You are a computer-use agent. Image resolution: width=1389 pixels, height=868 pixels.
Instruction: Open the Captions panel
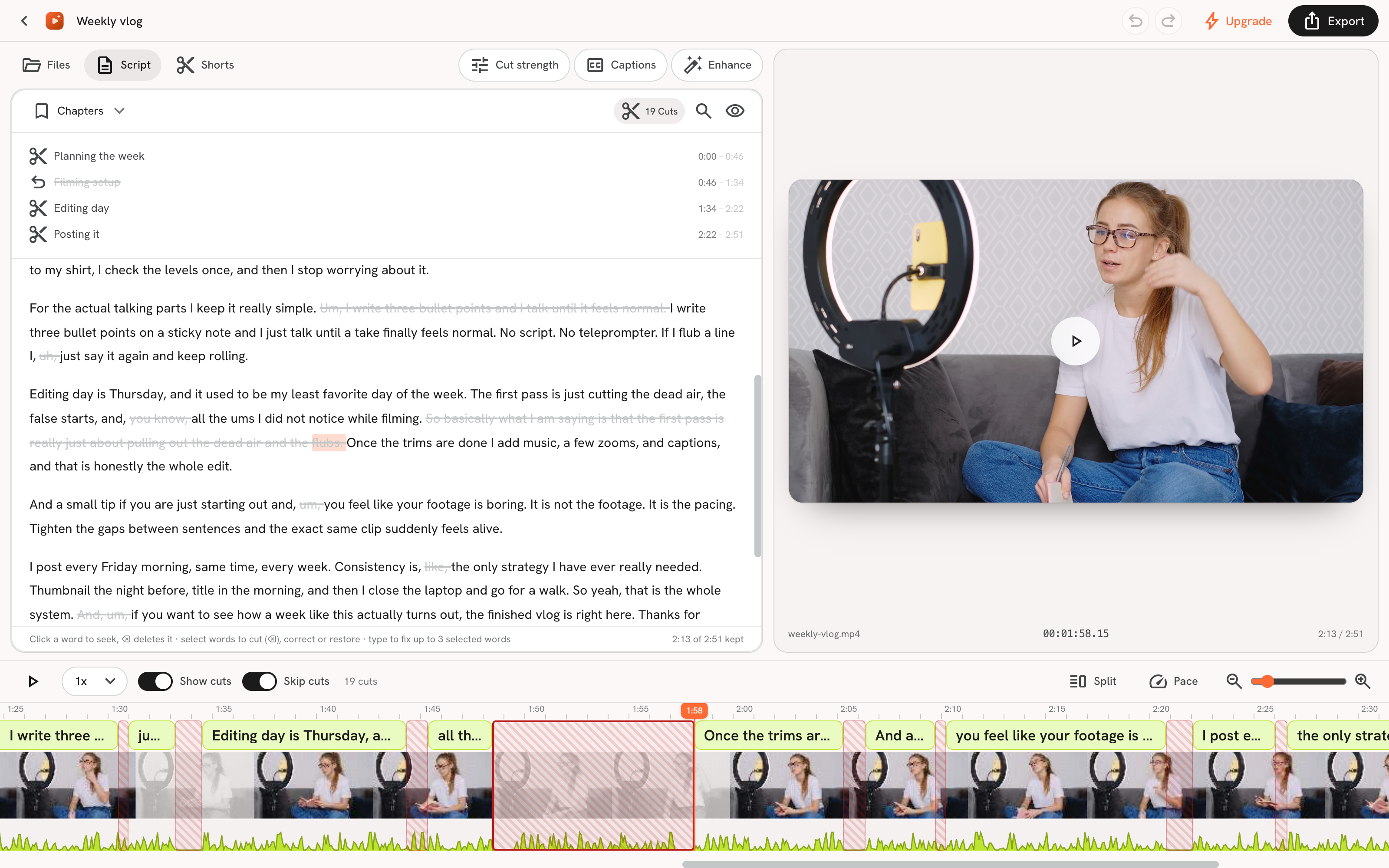(x=620, y=65)
